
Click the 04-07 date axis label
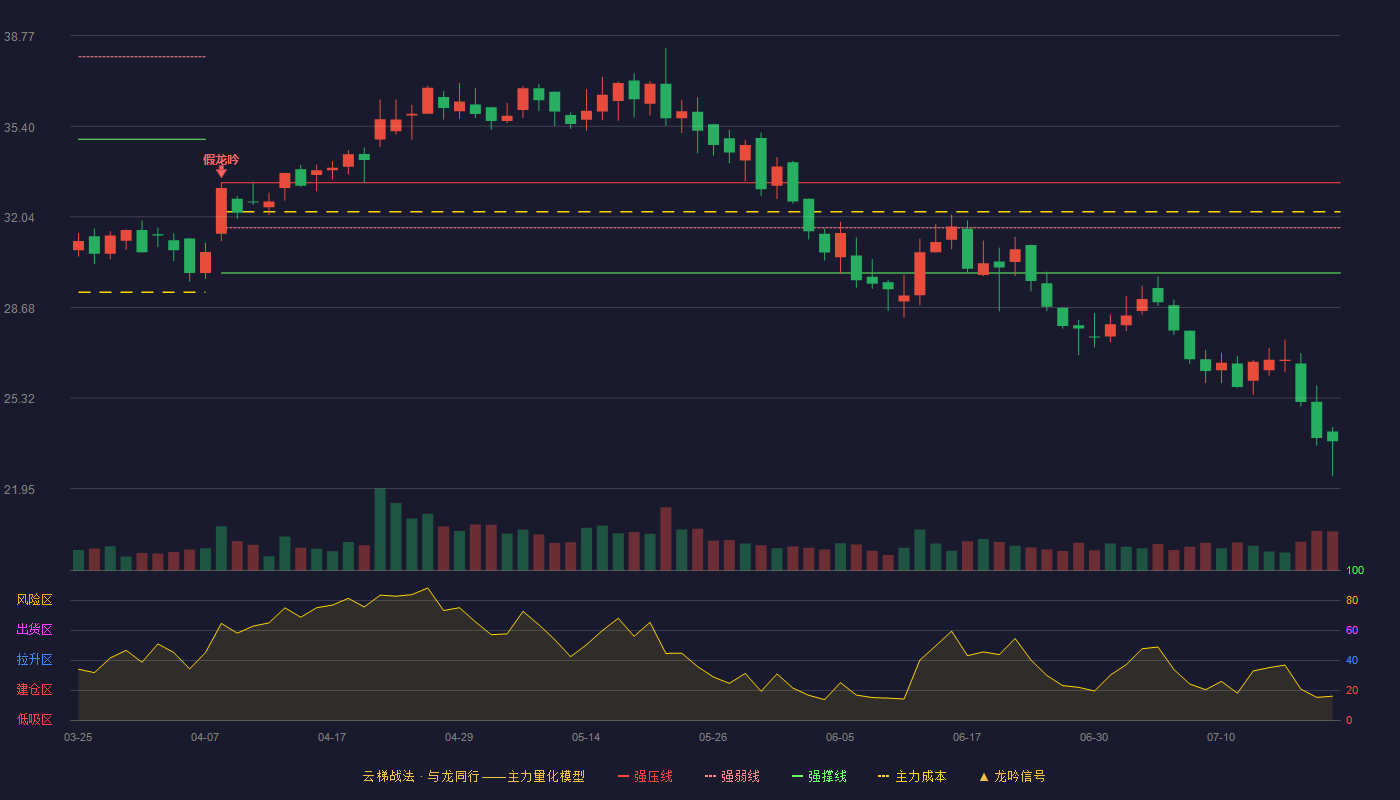[205, 737]
